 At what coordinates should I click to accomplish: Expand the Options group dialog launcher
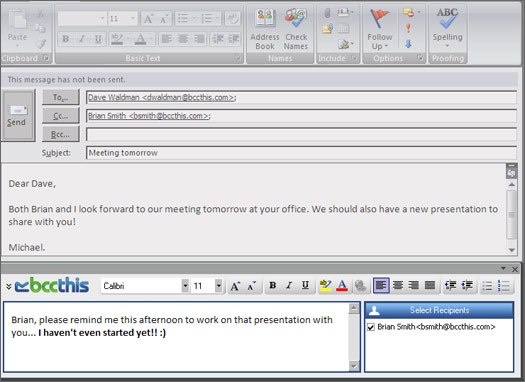tap(420, 58)
